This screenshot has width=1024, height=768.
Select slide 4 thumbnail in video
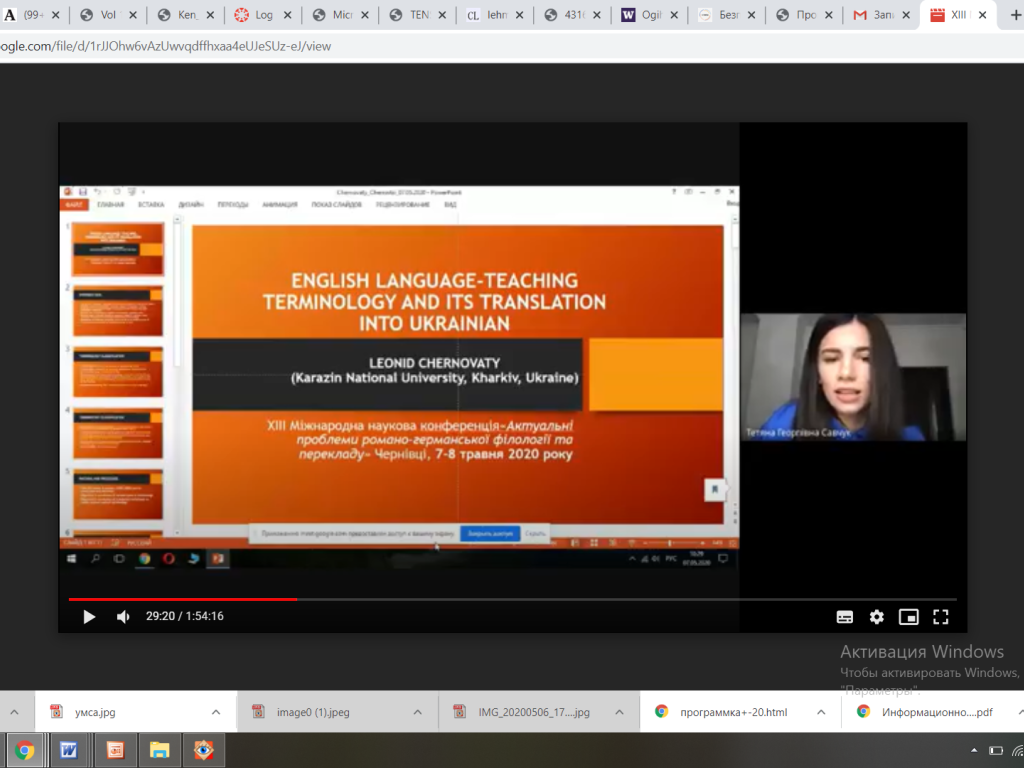pyautogui.click(x=118, y=434)
